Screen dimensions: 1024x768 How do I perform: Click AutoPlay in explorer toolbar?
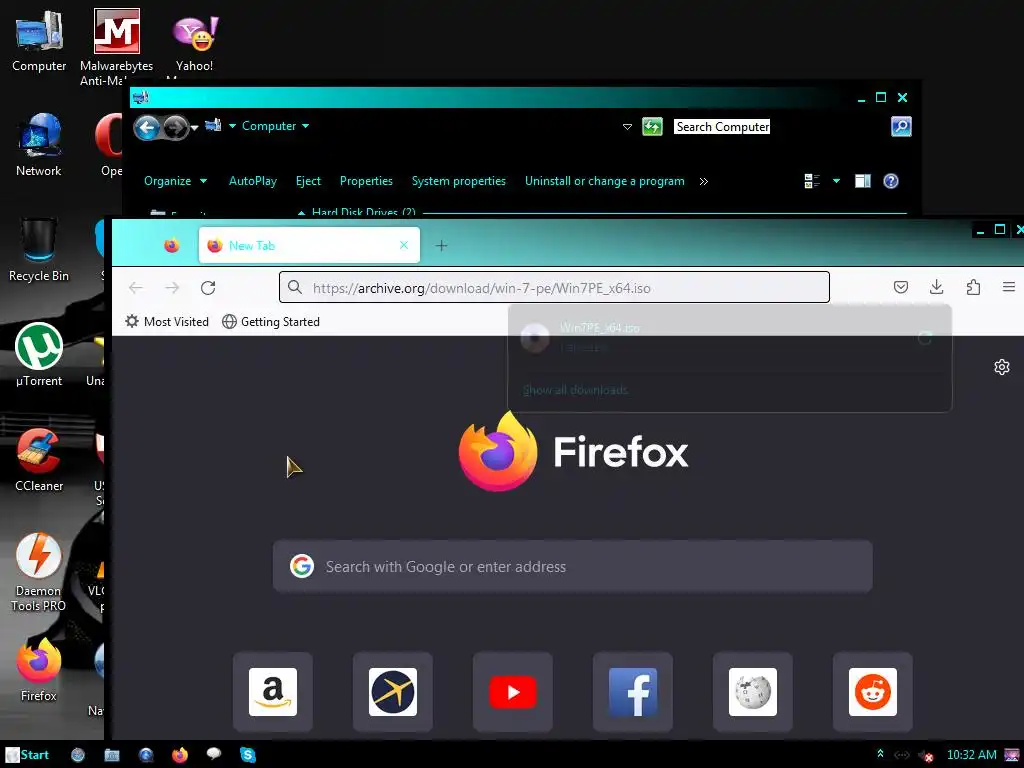[x=253, y=181]
